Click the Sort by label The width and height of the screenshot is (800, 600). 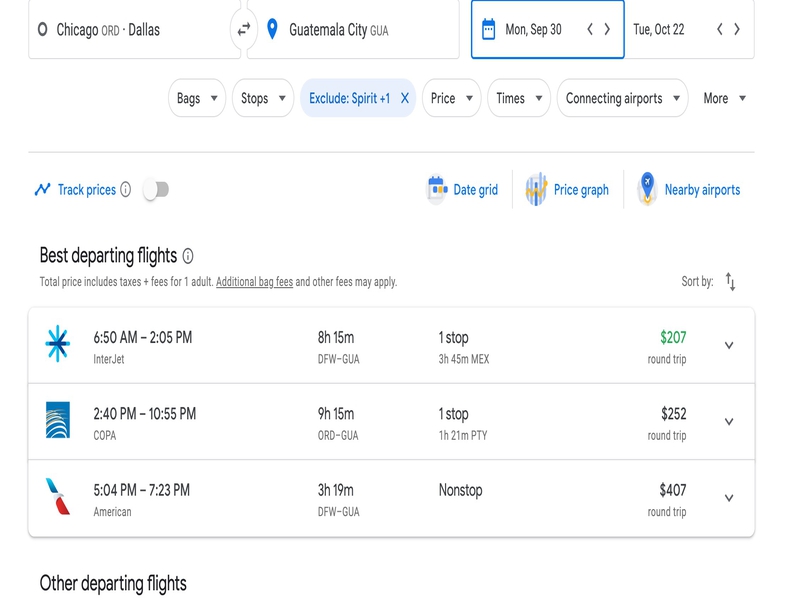[697, 282]
